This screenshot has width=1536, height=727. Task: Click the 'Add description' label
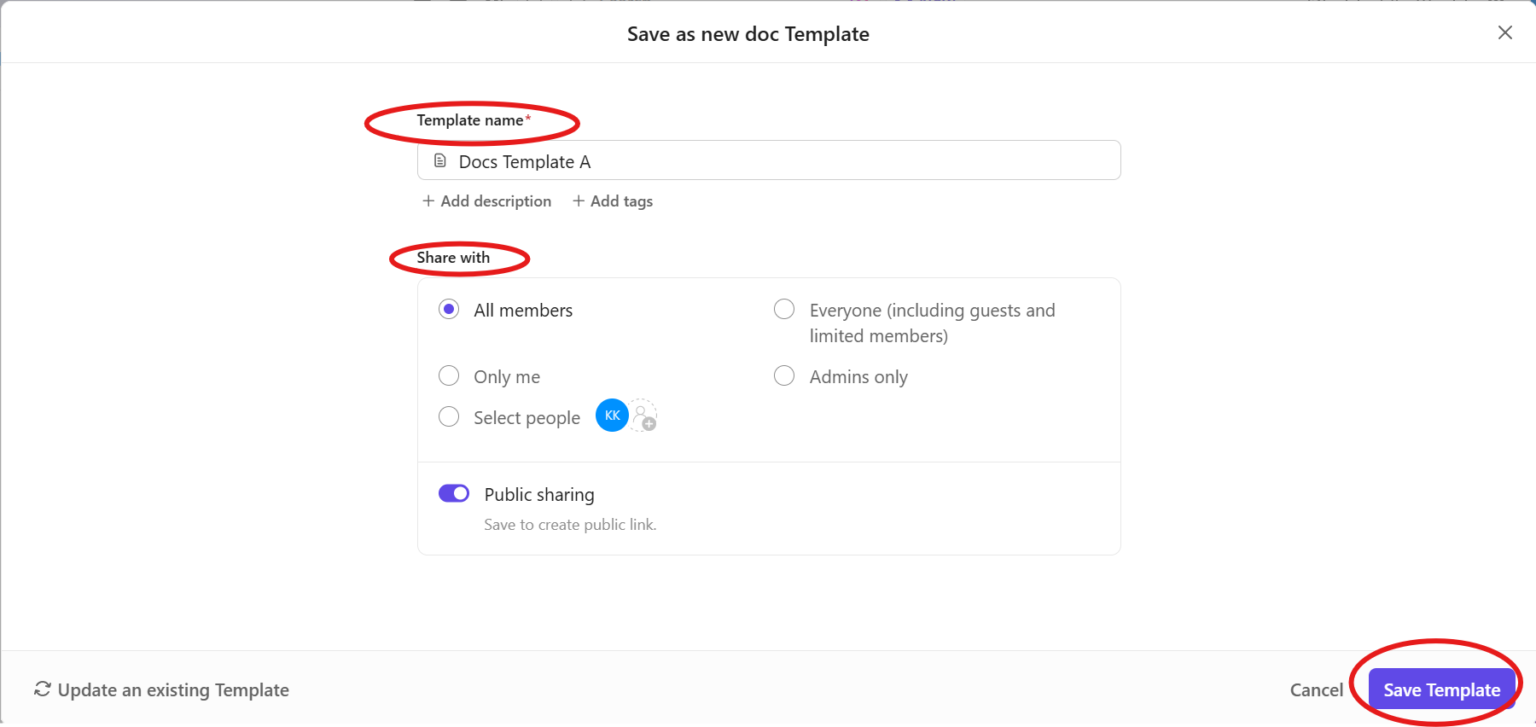[495, 200]
